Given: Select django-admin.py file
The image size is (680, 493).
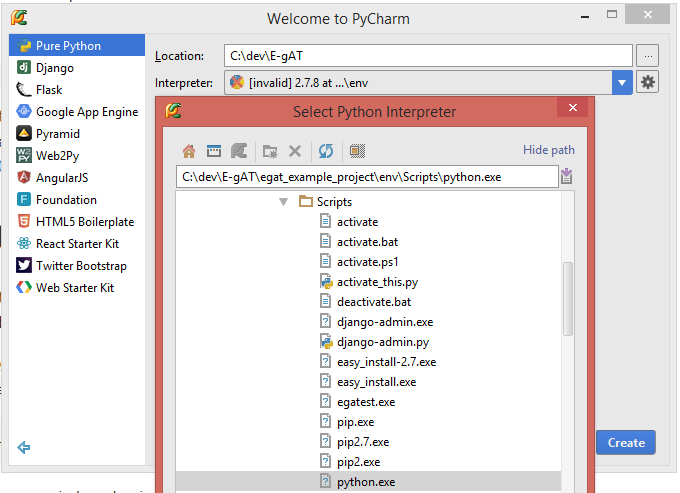Looking at the screenshot, I should coord(383,342).
